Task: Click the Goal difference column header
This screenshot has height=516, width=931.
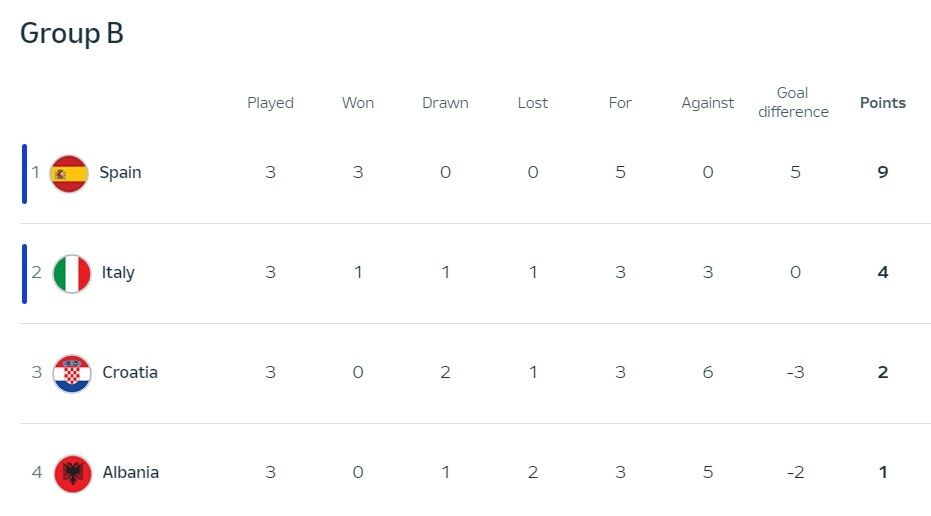Action: [793, 103]
